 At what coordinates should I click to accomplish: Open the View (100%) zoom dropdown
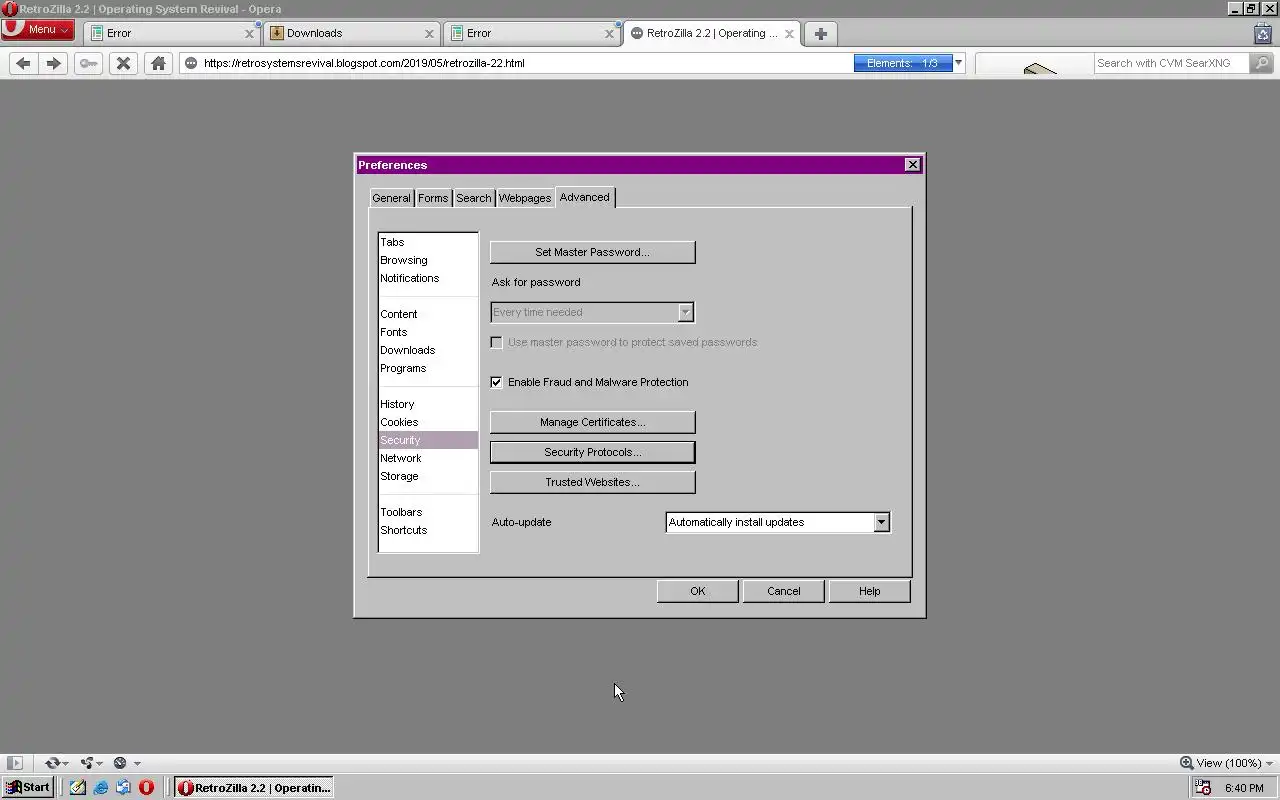1227,763
